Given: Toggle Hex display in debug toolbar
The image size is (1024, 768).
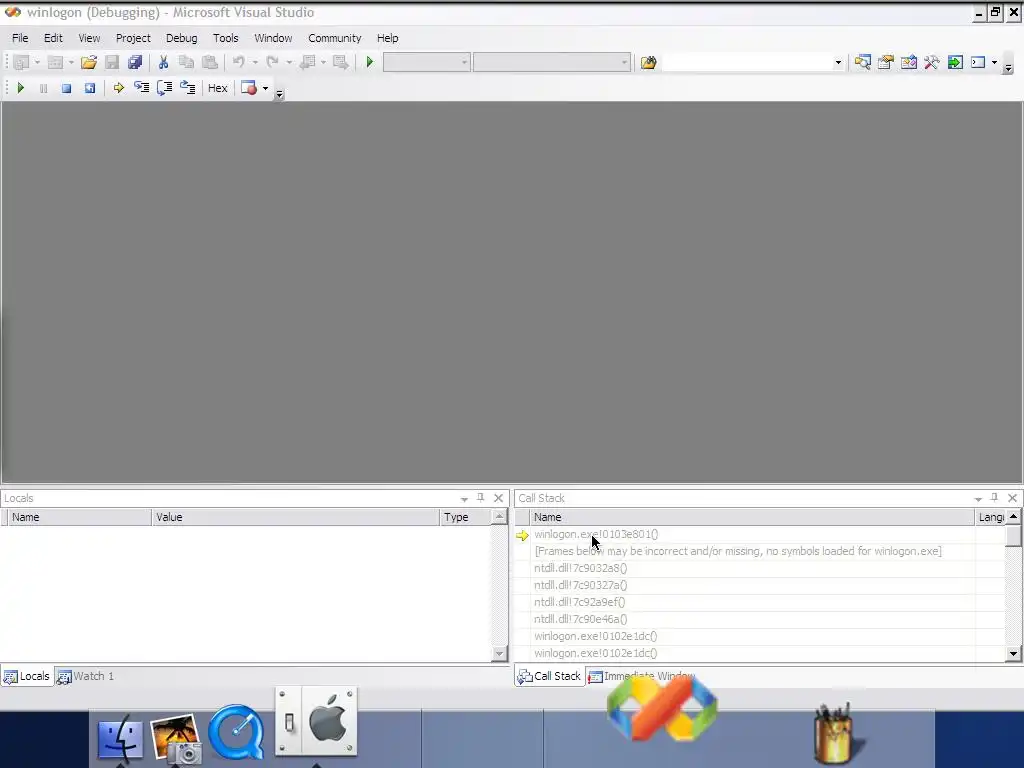Looking at the screenshot, I should tap(217, 88).
